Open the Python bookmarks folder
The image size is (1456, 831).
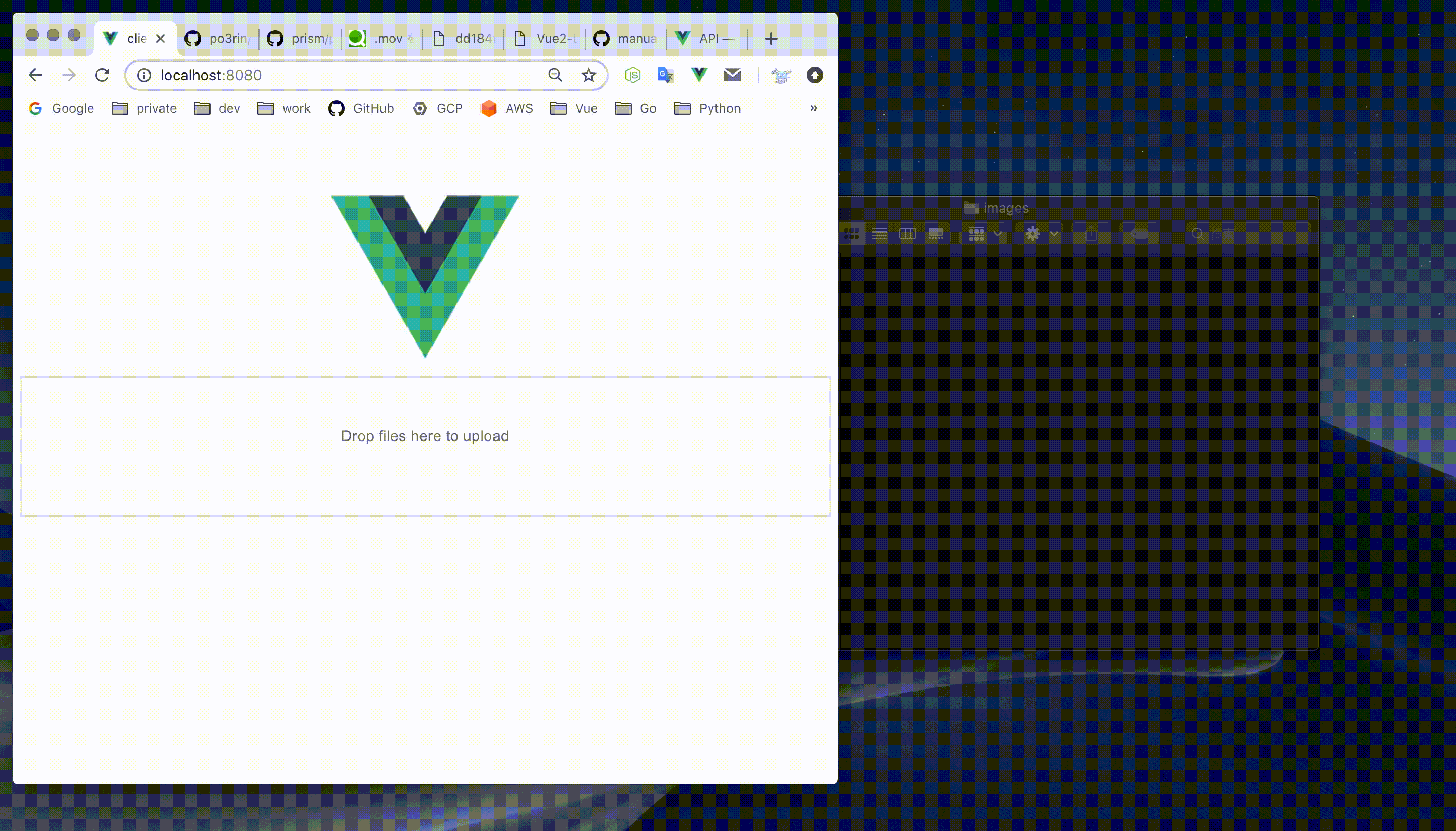pyautogui.click(x=708, y=108)
